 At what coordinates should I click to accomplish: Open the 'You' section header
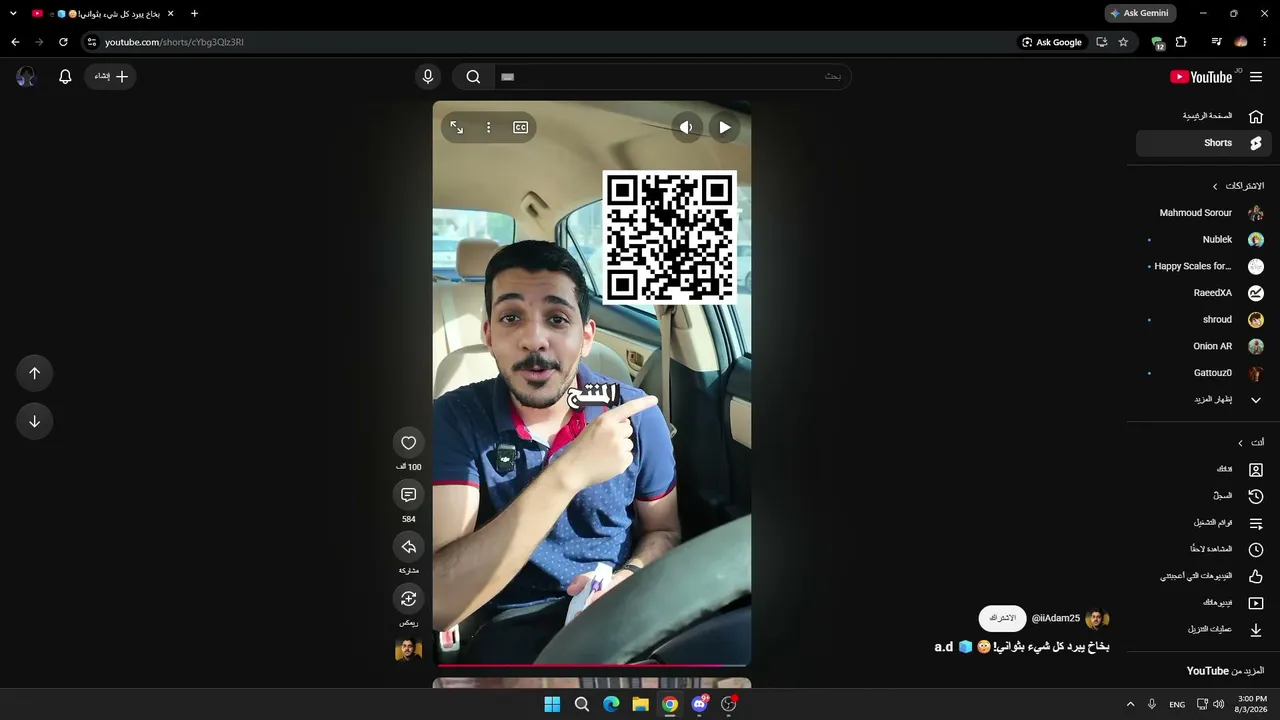click(1250, 442)
